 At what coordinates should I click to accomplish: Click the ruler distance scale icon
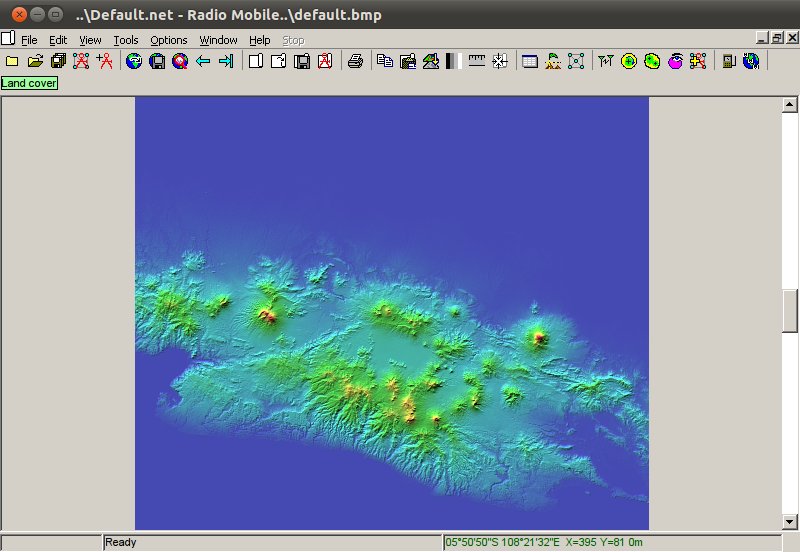tap(477, 62)
